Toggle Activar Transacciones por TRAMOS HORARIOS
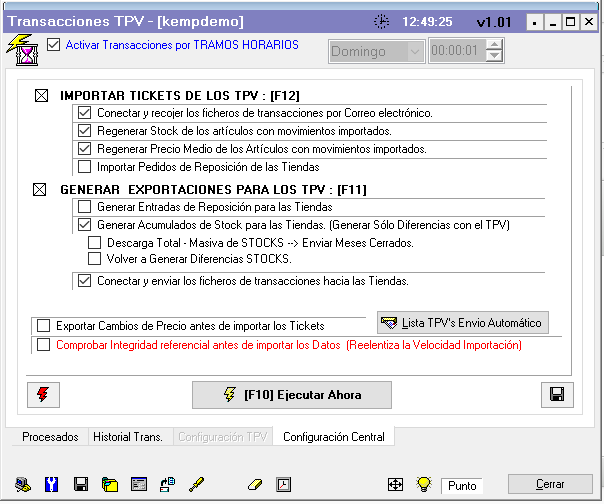604x504 pixels. [54, 45]
